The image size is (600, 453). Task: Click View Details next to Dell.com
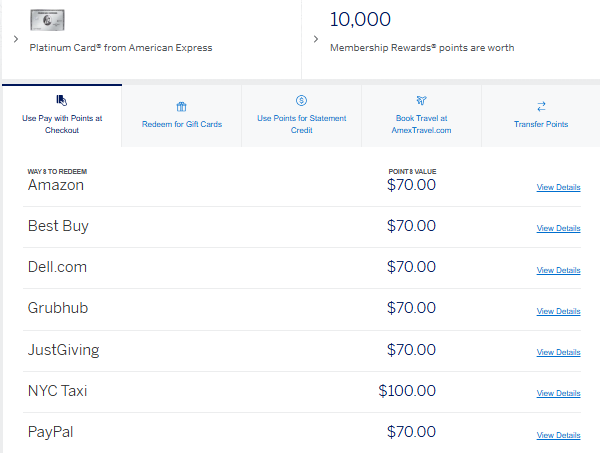pos(558,270)
